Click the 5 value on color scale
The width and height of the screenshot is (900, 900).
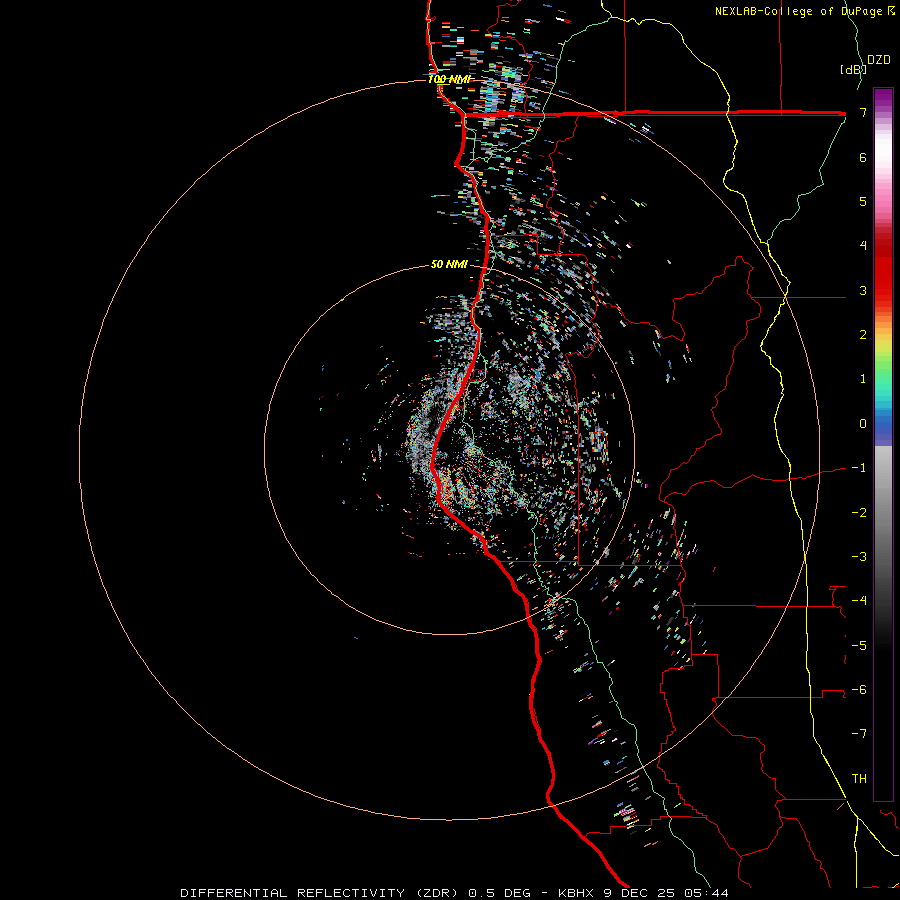pos(863,201)
